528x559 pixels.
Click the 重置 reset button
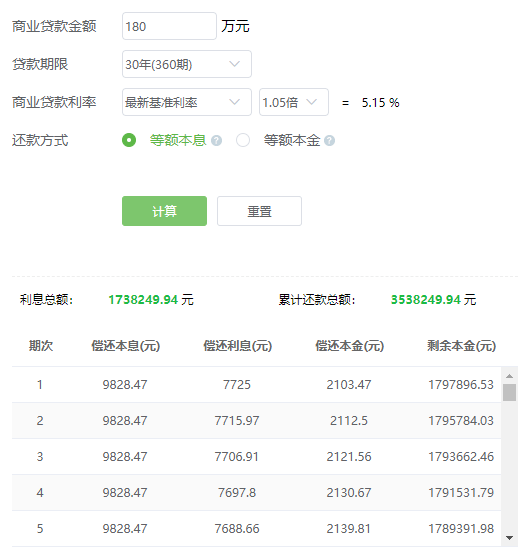tap(259, 211)
